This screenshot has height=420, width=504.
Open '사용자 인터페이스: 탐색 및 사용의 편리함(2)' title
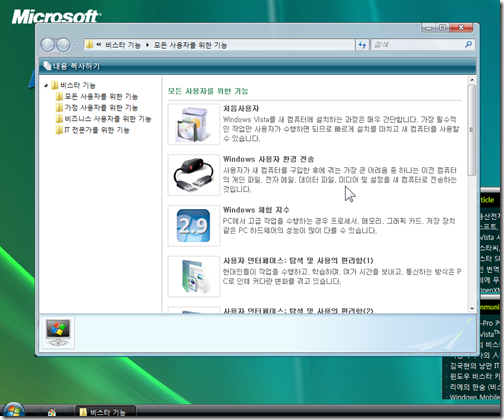point(298,310)
